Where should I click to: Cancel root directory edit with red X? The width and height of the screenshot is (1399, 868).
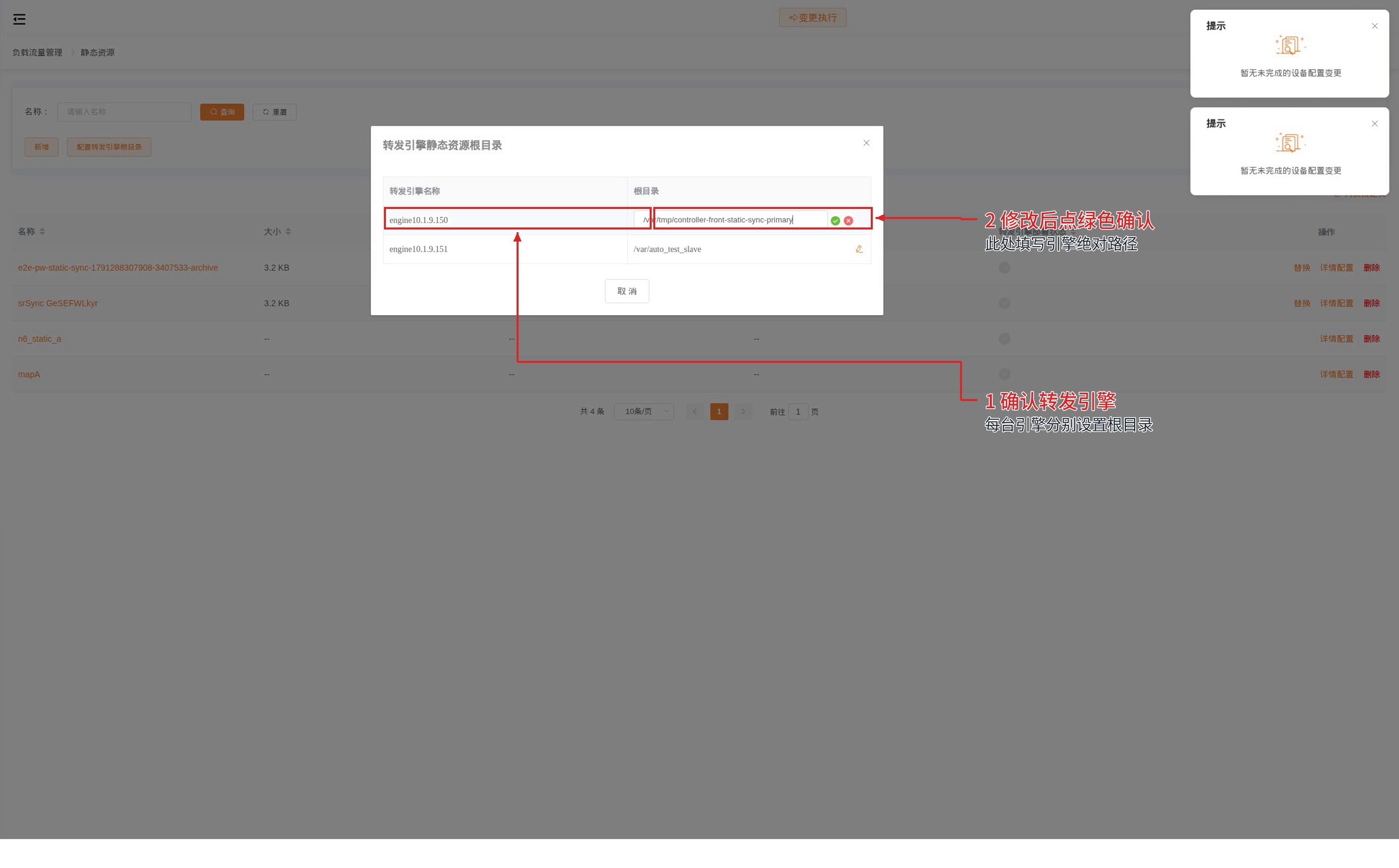pos(848,221)
